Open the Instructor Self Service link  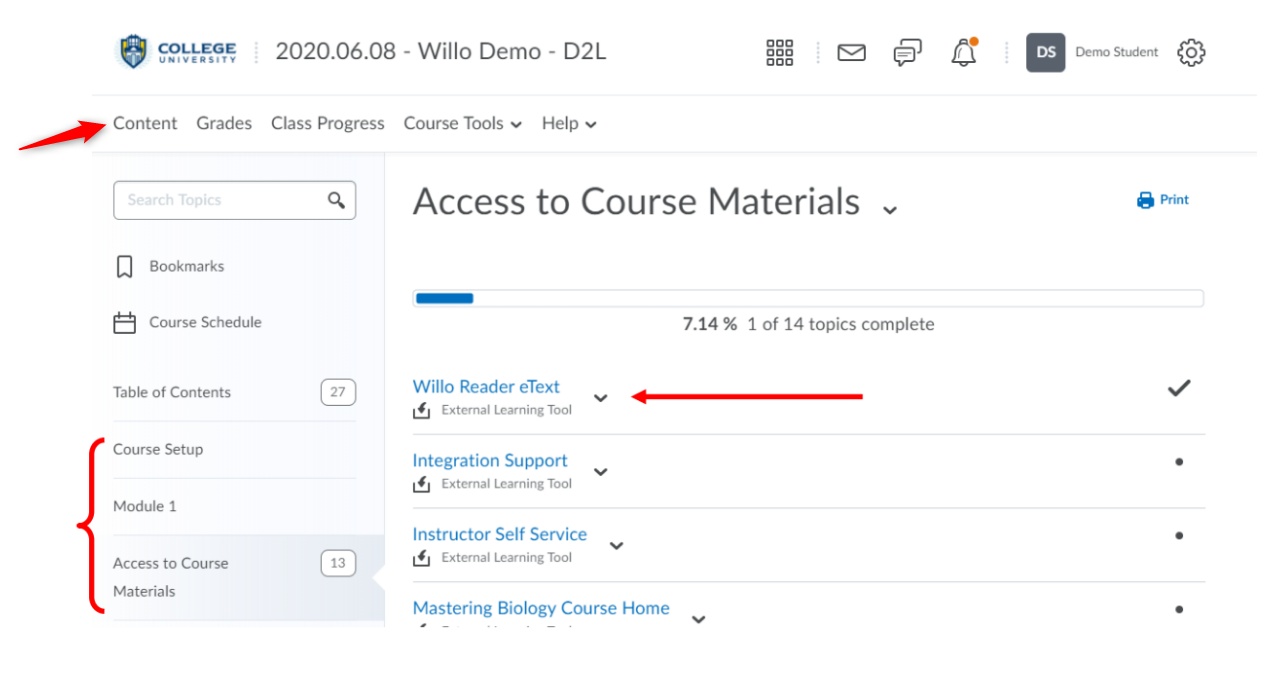click(x=500, y=535)
